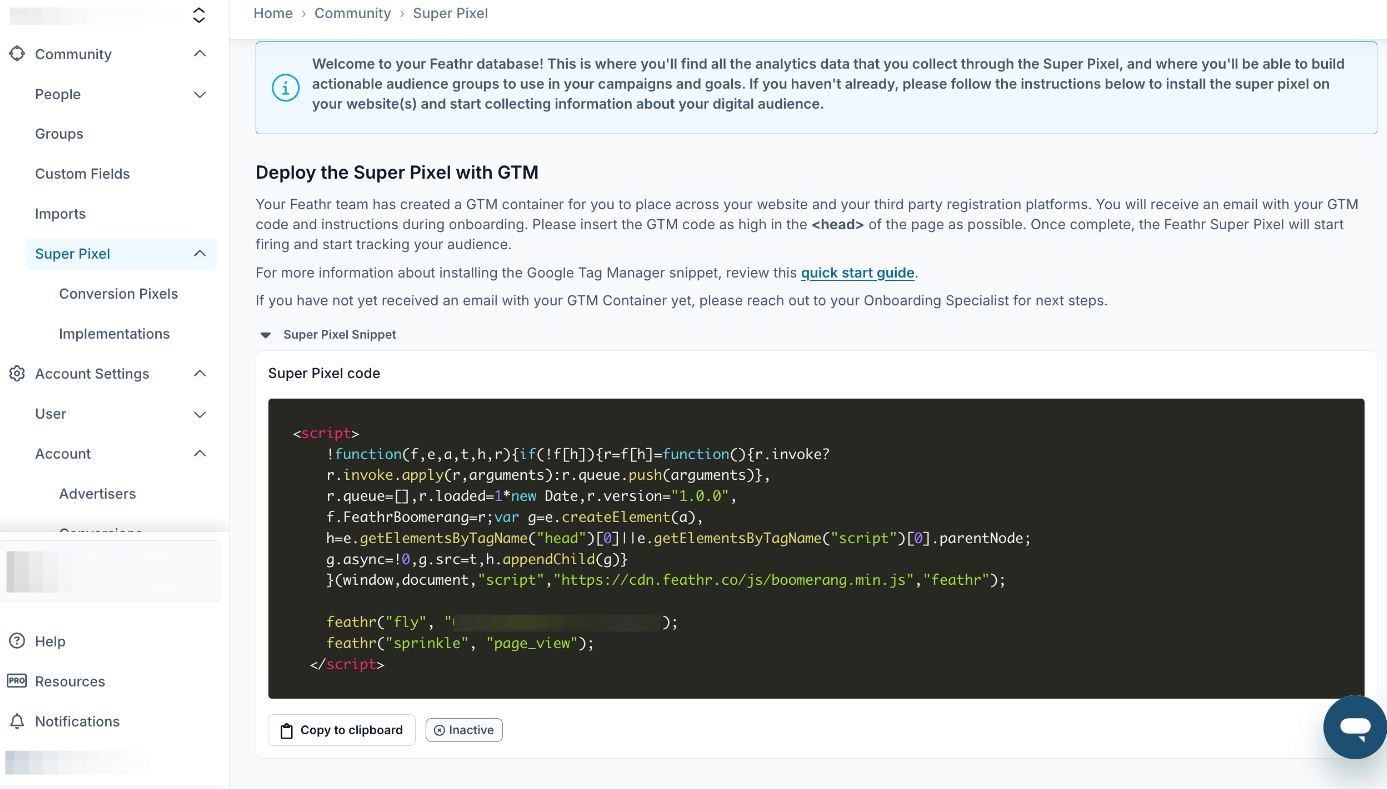Open the chat support bubble
The width and height of the screenshot is (1387, 789).
pos(1355,727)
